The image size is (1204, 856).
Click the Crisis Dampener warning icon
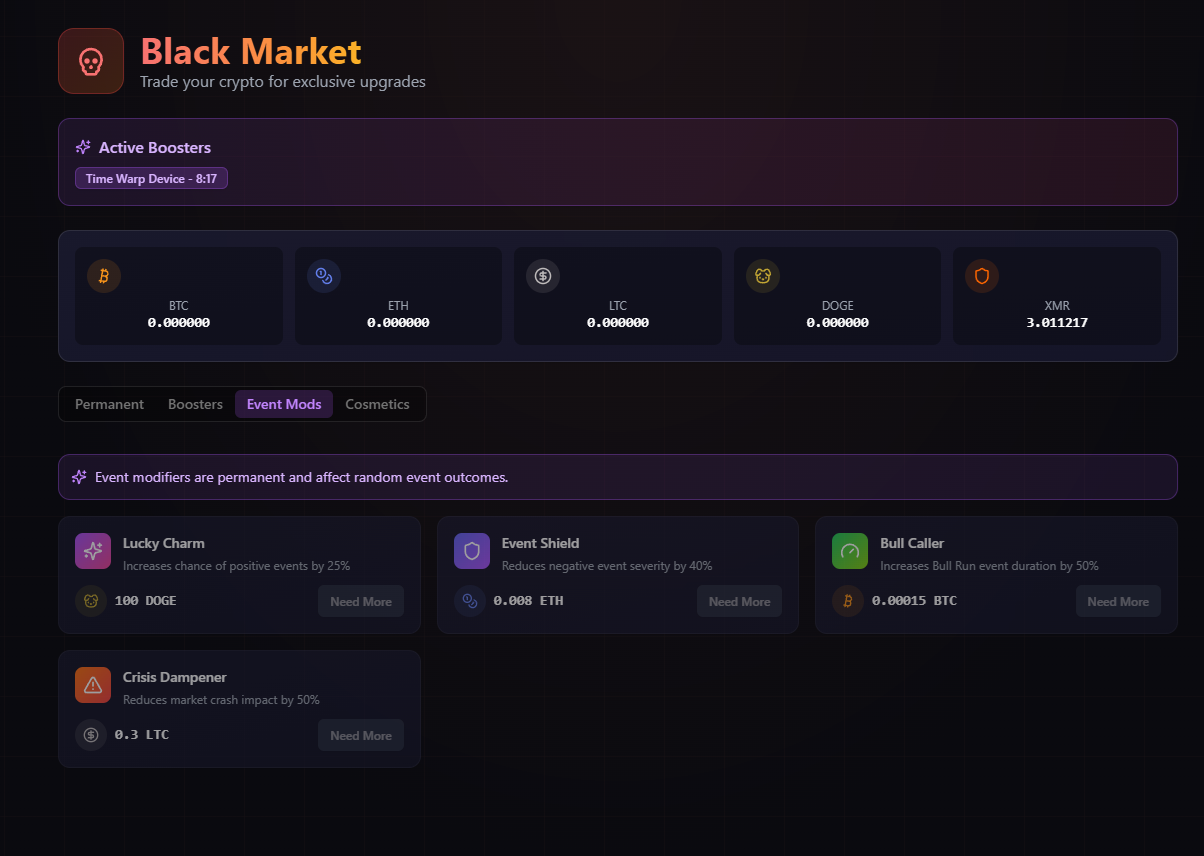[93, 685]
